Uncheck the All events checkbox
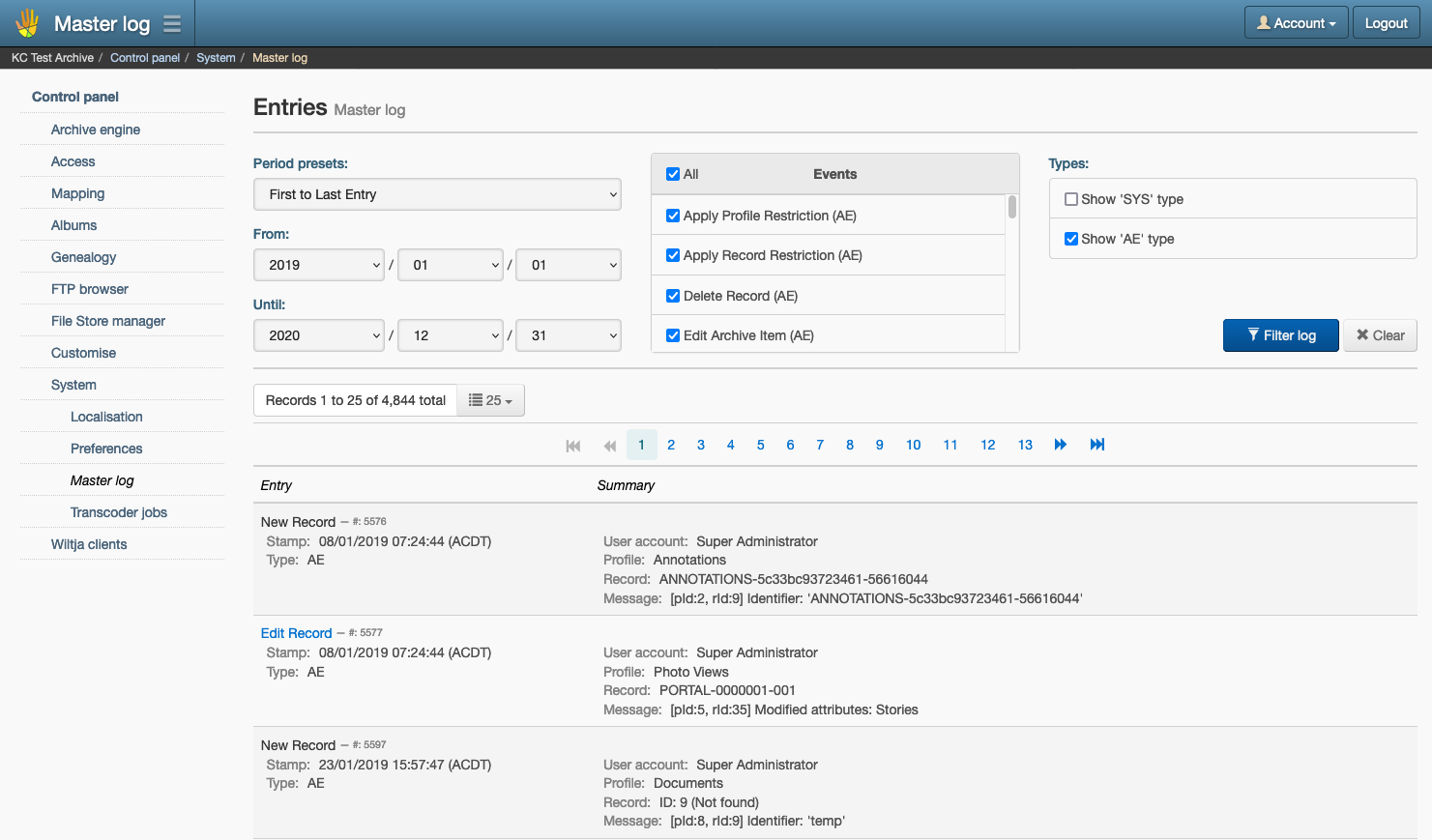 (672, 174)
